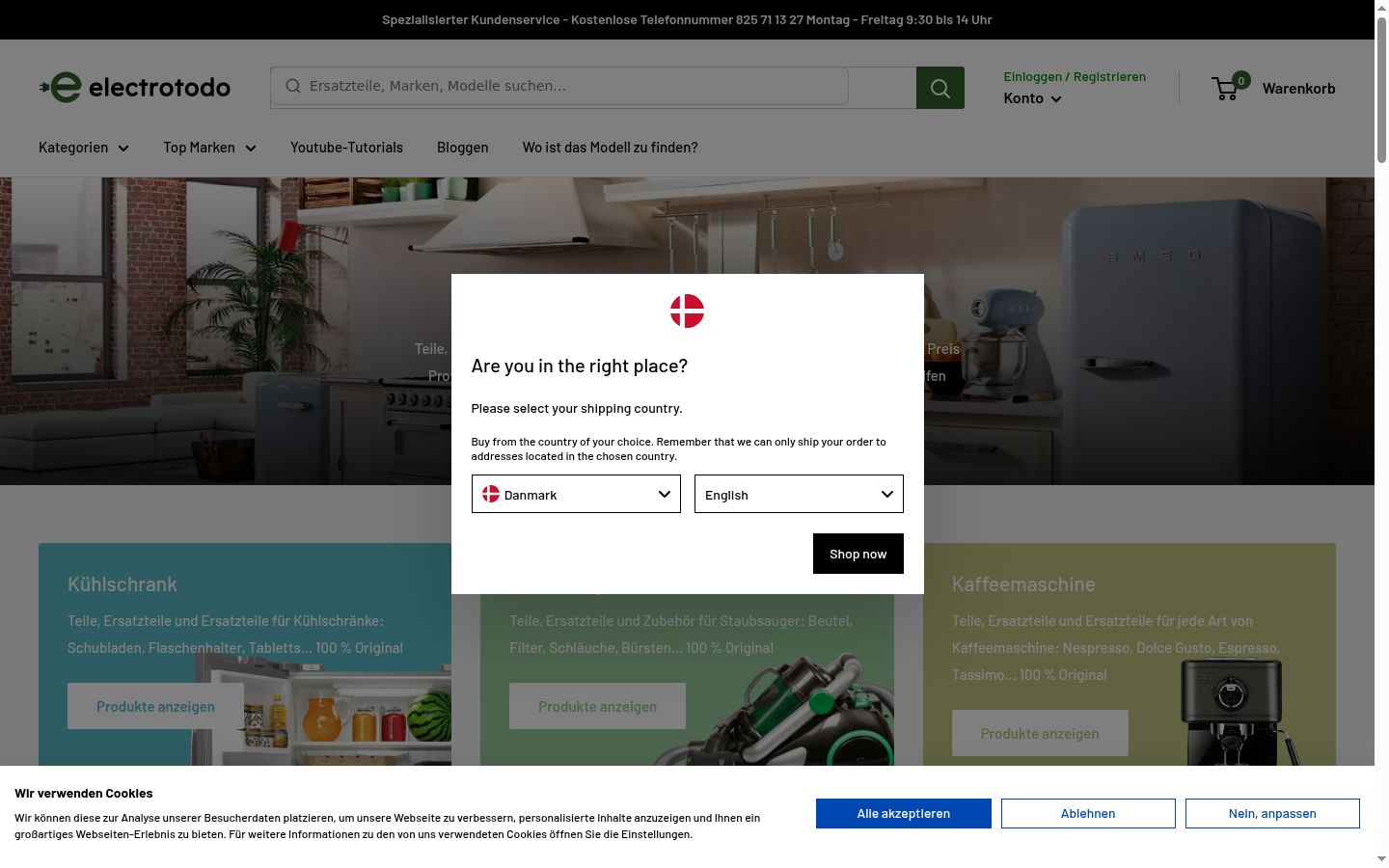Click 'Please select your shipping country.' text
This screenshot has width=1389, height=868.
(577, 408)
